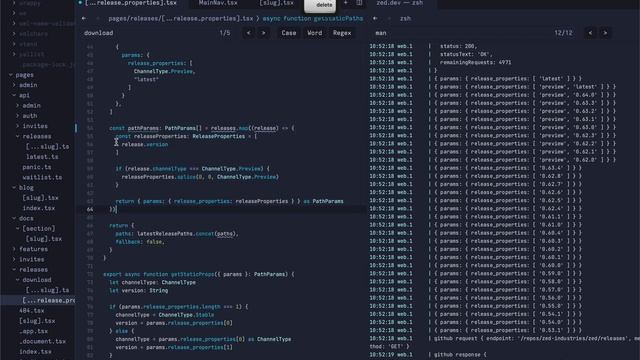Open index.tsx at the pages root
Image resolution: width=640 pixels, height=360 pixels.
36,351
